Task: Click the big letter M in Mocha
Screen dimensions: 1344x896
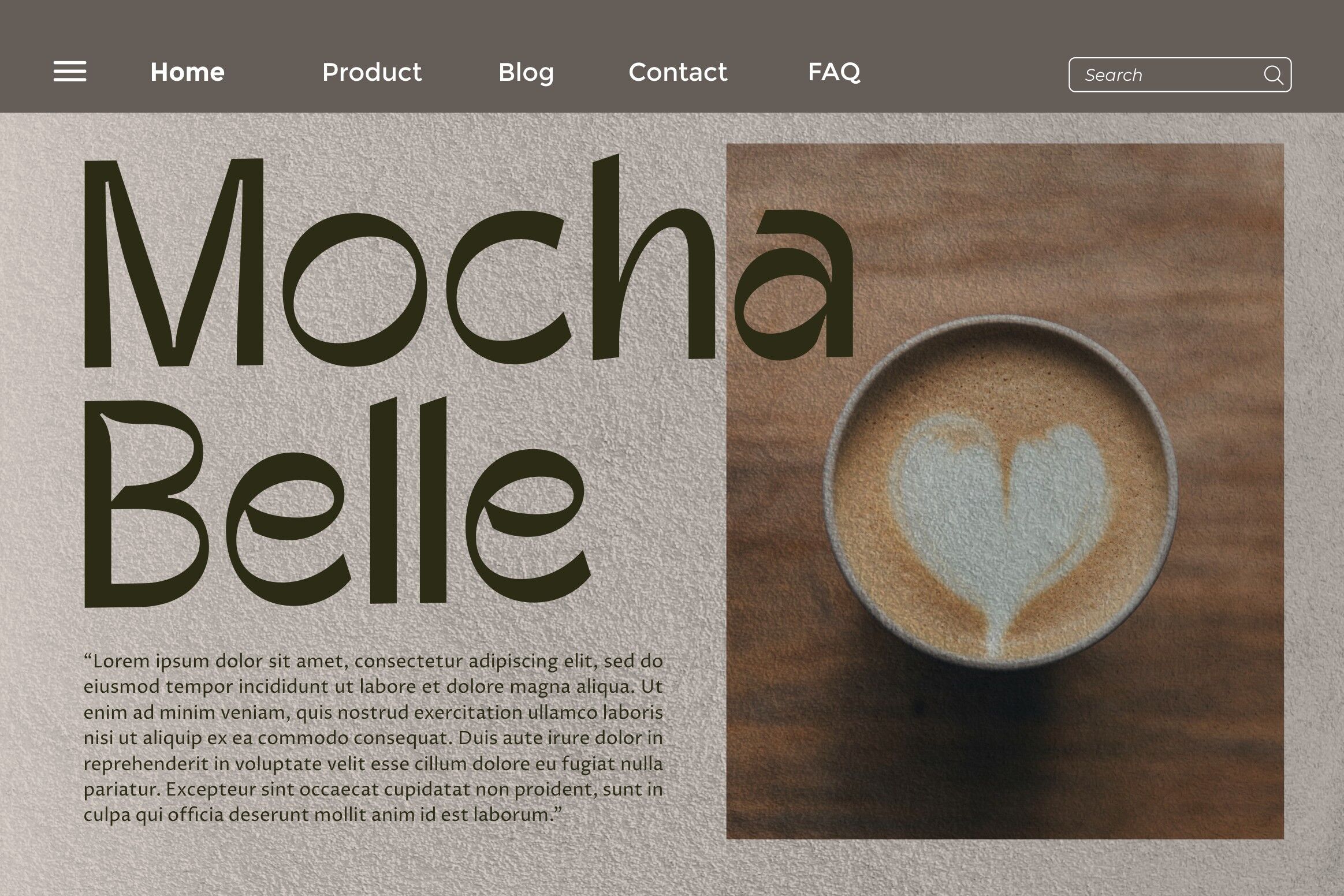Action: [174, 263]
